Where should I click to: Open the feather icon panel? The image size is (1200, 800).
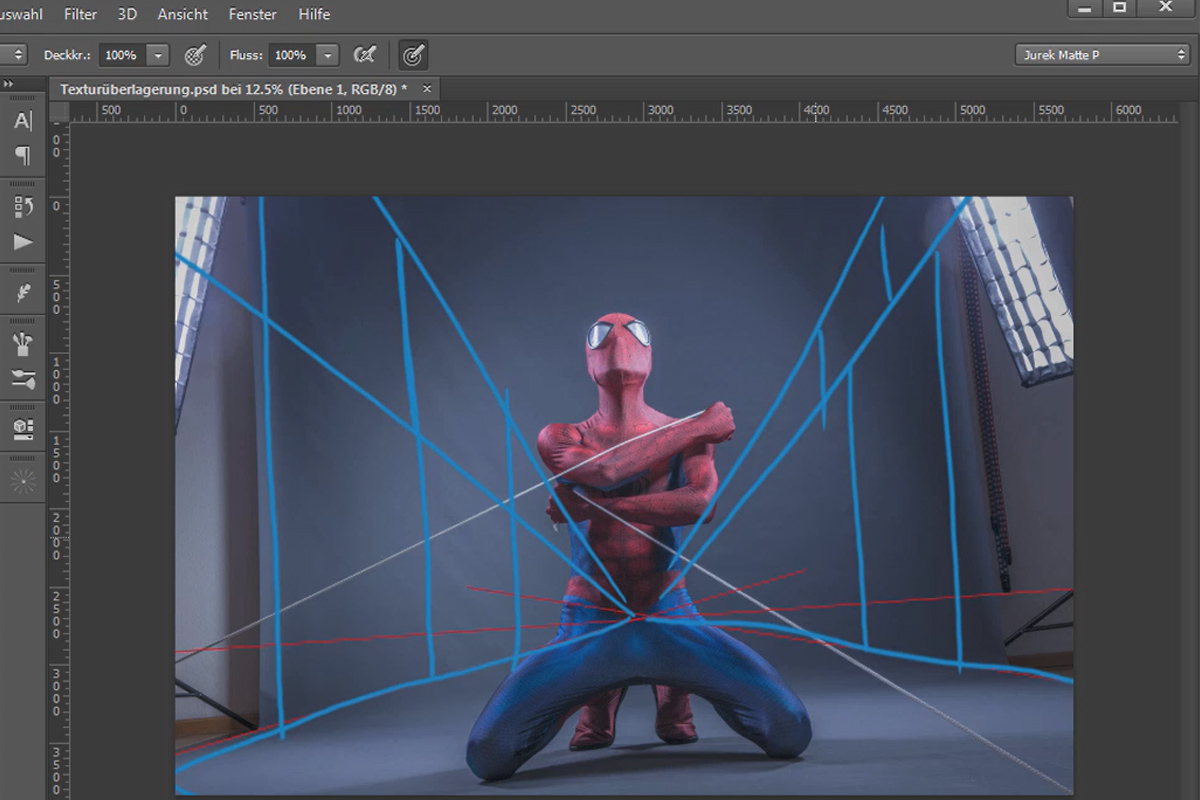(23, 293)
